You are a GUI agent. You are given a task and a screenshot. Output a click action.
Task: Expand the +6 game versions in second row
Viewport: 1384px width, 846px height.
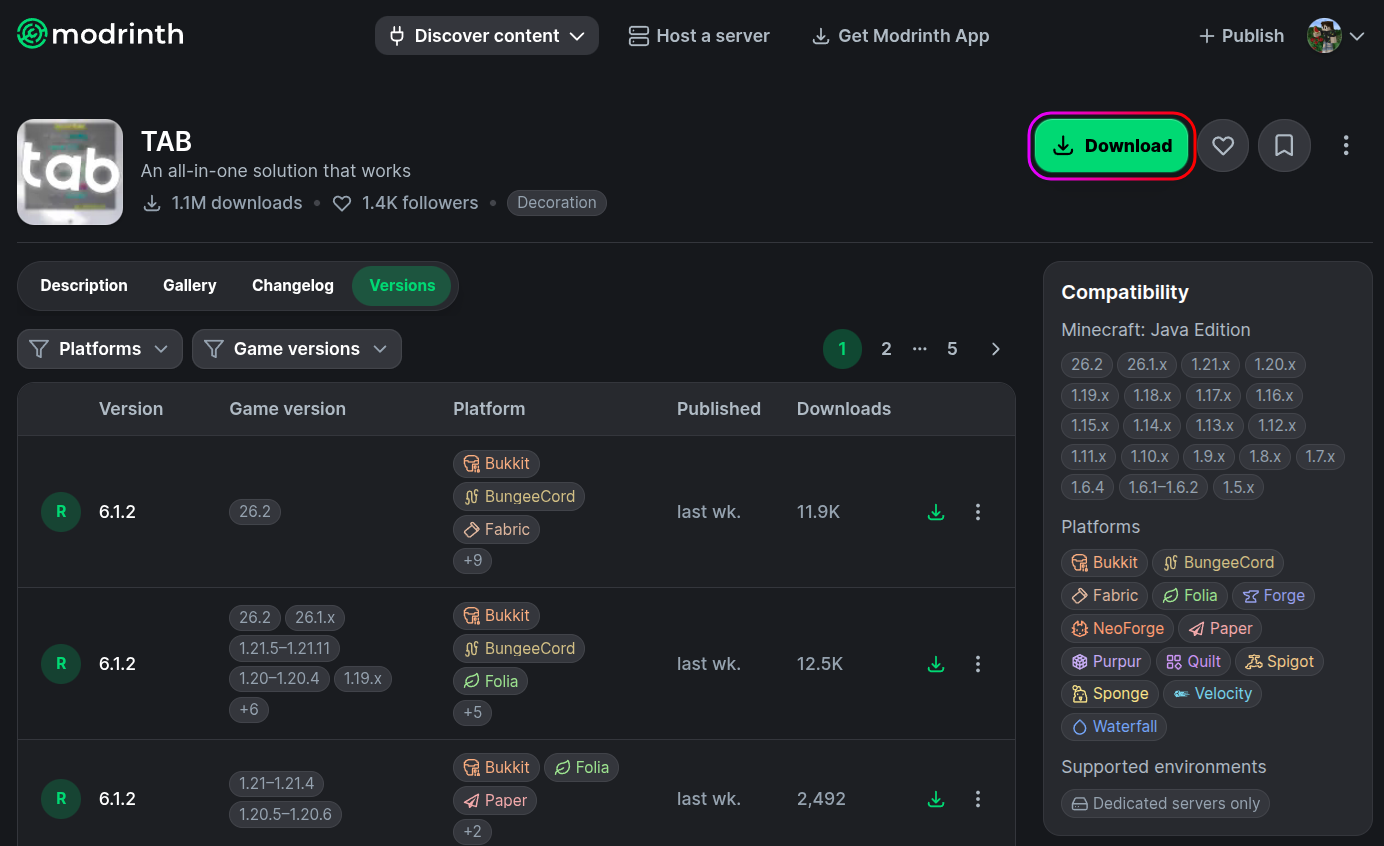click(x=249, y=710)
